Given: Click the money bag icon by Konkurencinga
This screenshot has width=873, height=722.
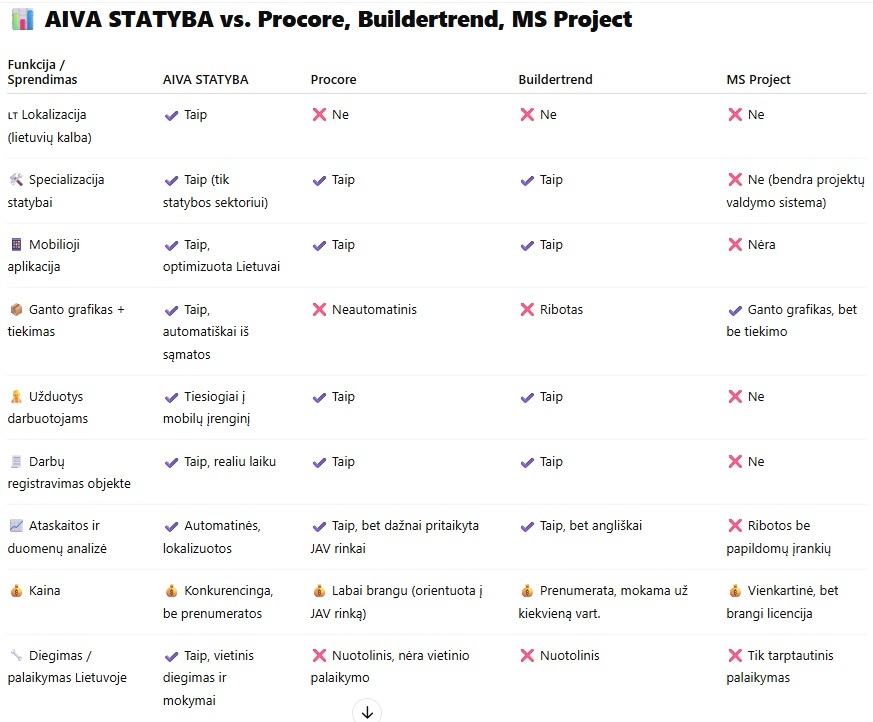Looking at the screenshot, I should click(171, 591).
